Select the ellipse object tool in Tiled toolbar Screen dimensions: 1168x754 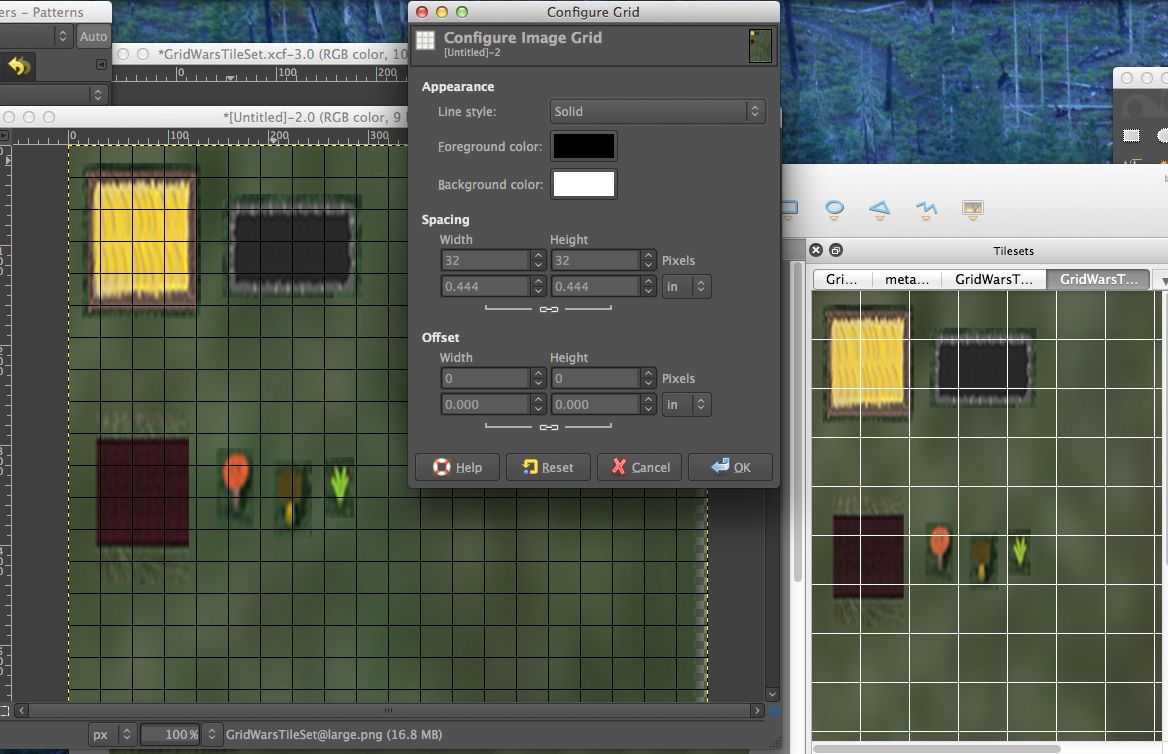tap(834, 209)
